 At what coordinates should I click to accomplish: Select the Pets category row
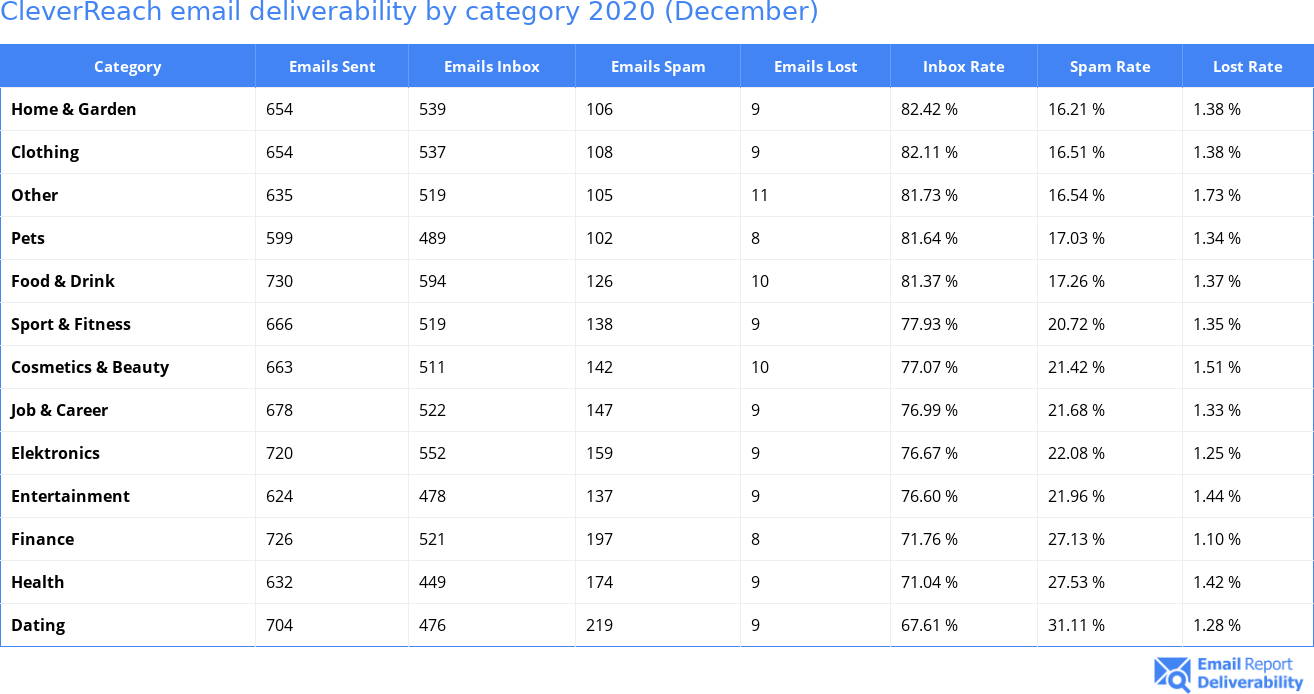[28, 238]
